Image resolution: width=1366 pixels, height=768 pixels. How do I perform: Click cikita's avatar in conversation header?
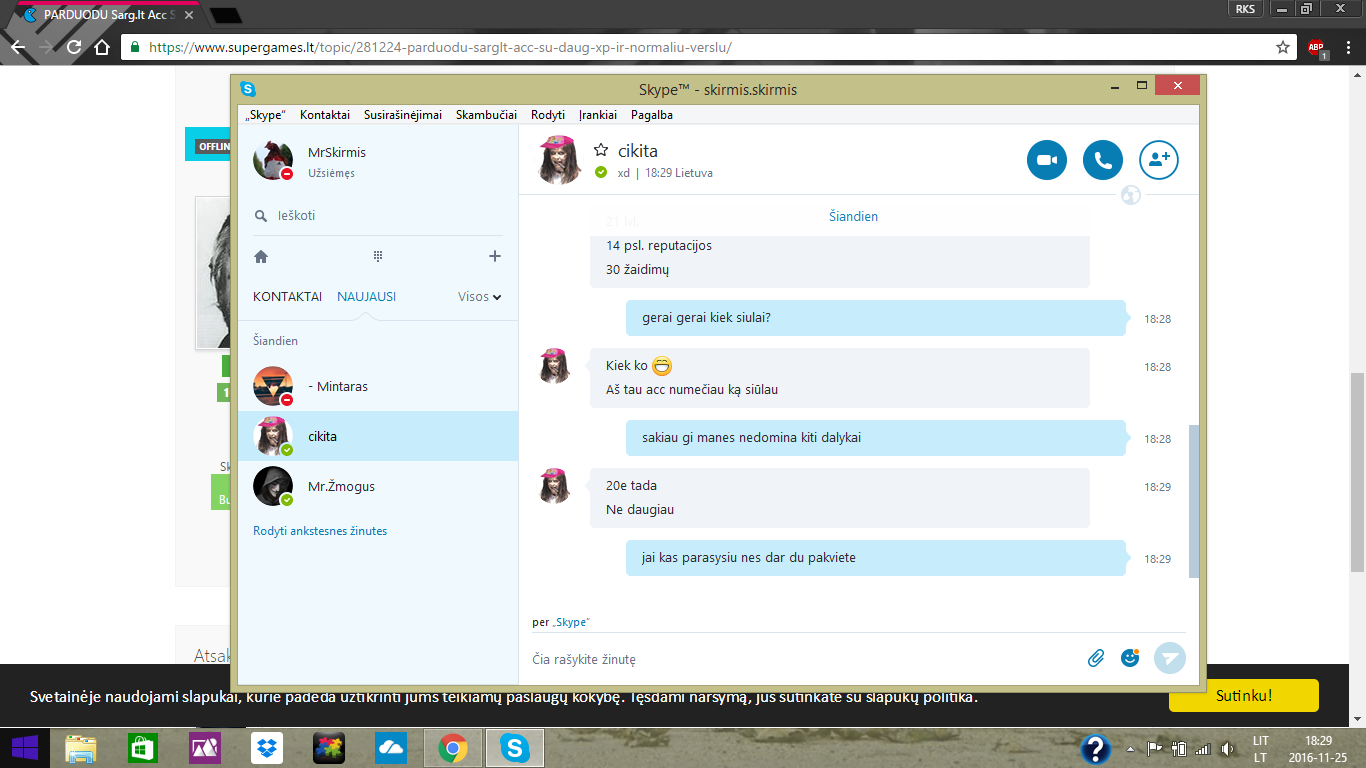coord(560,160)
